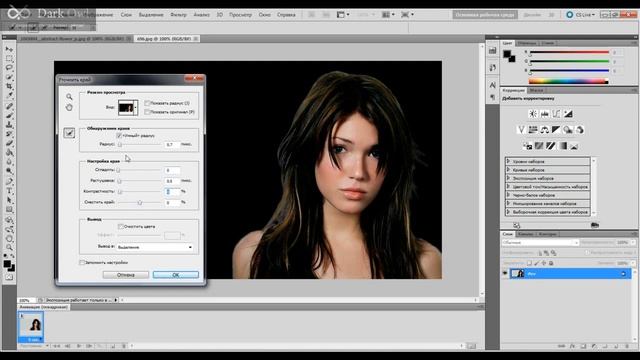
Task: Add a Selective Color adjustment
Action: (574, 146)
